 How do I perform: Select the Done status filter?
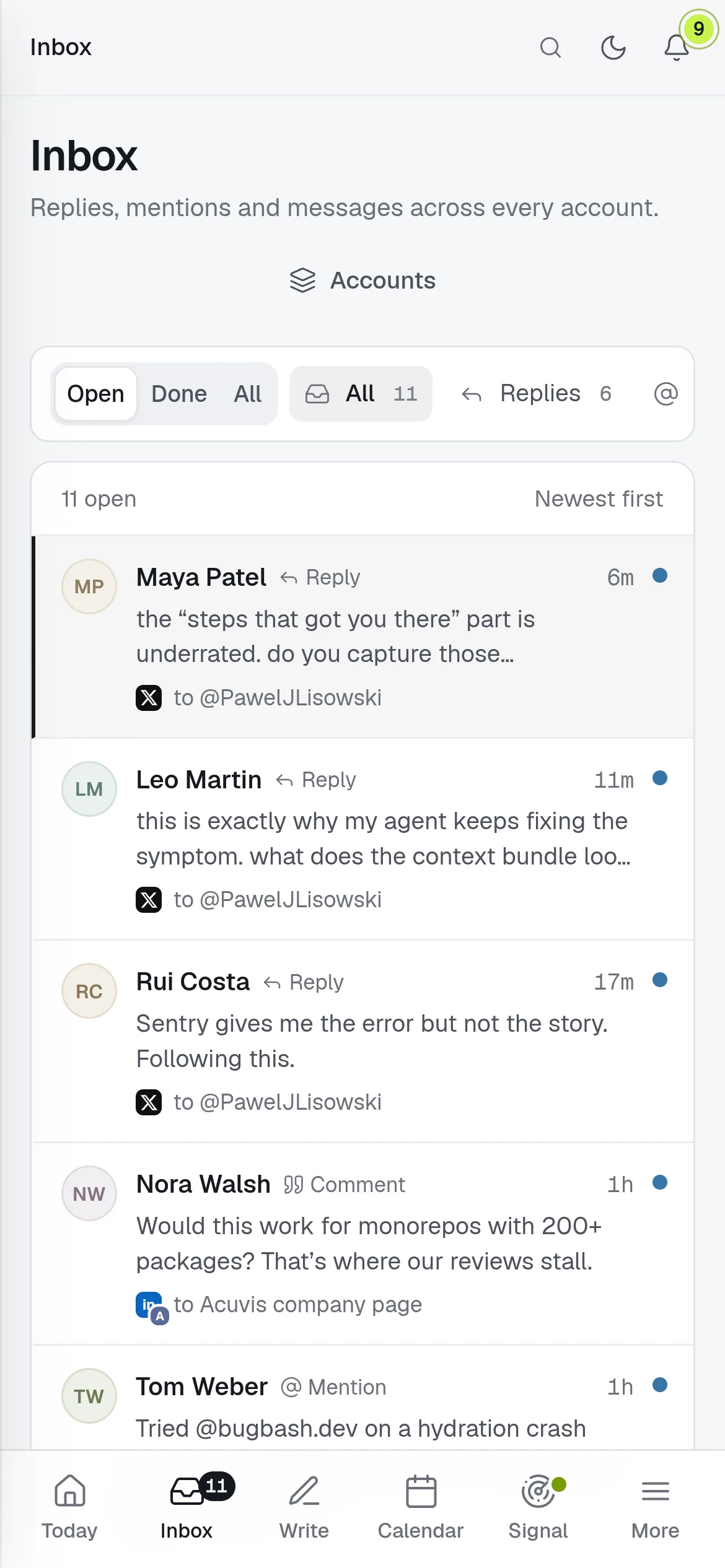(x=179, y=394)
